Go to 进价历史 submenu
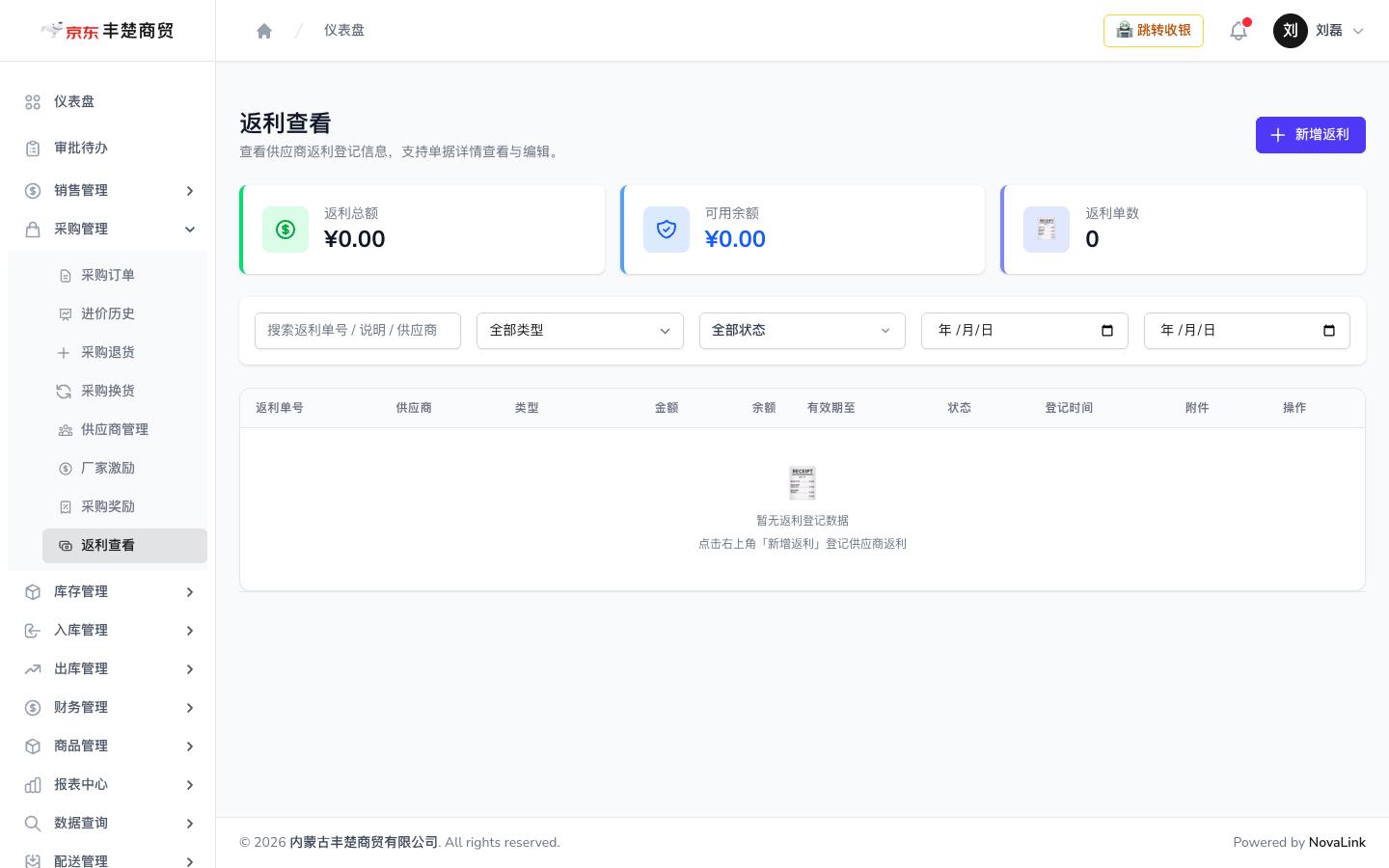The height and width of the screenshot is (868, 1389). (x=124, y=313)
